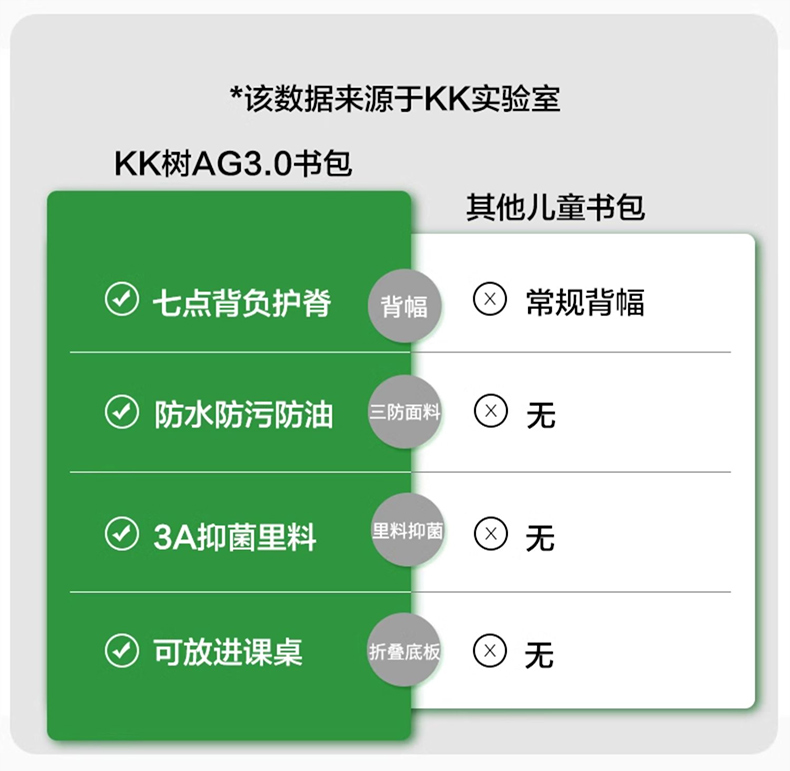
Task: Select the gray 里料抑菌 circle badge
Action: [x=405, y=531]
